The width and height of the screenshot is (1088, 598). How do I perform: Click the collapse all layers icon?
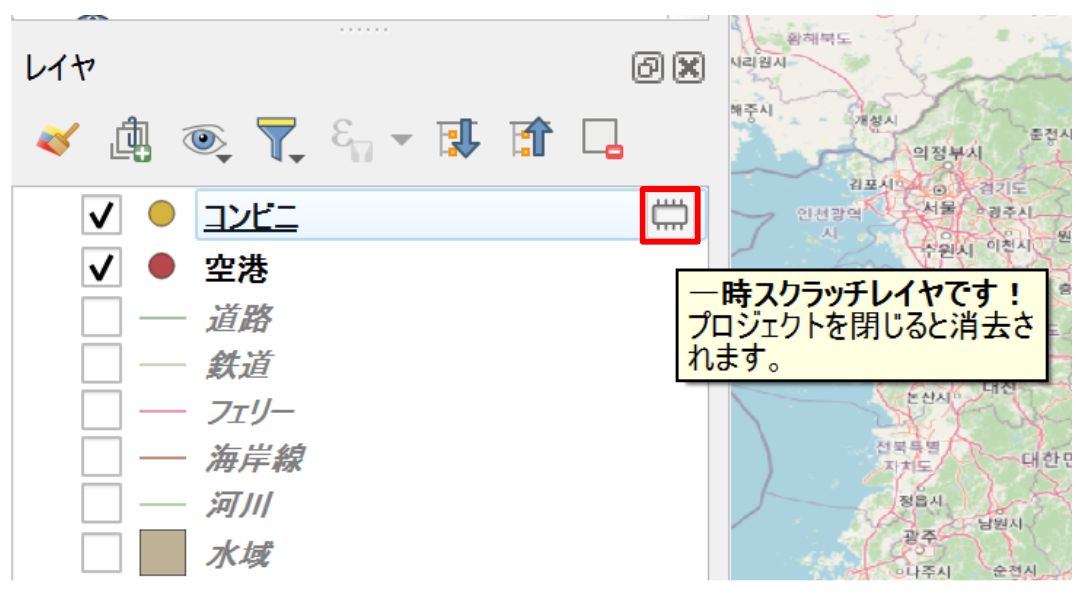(x=531, y=138)
